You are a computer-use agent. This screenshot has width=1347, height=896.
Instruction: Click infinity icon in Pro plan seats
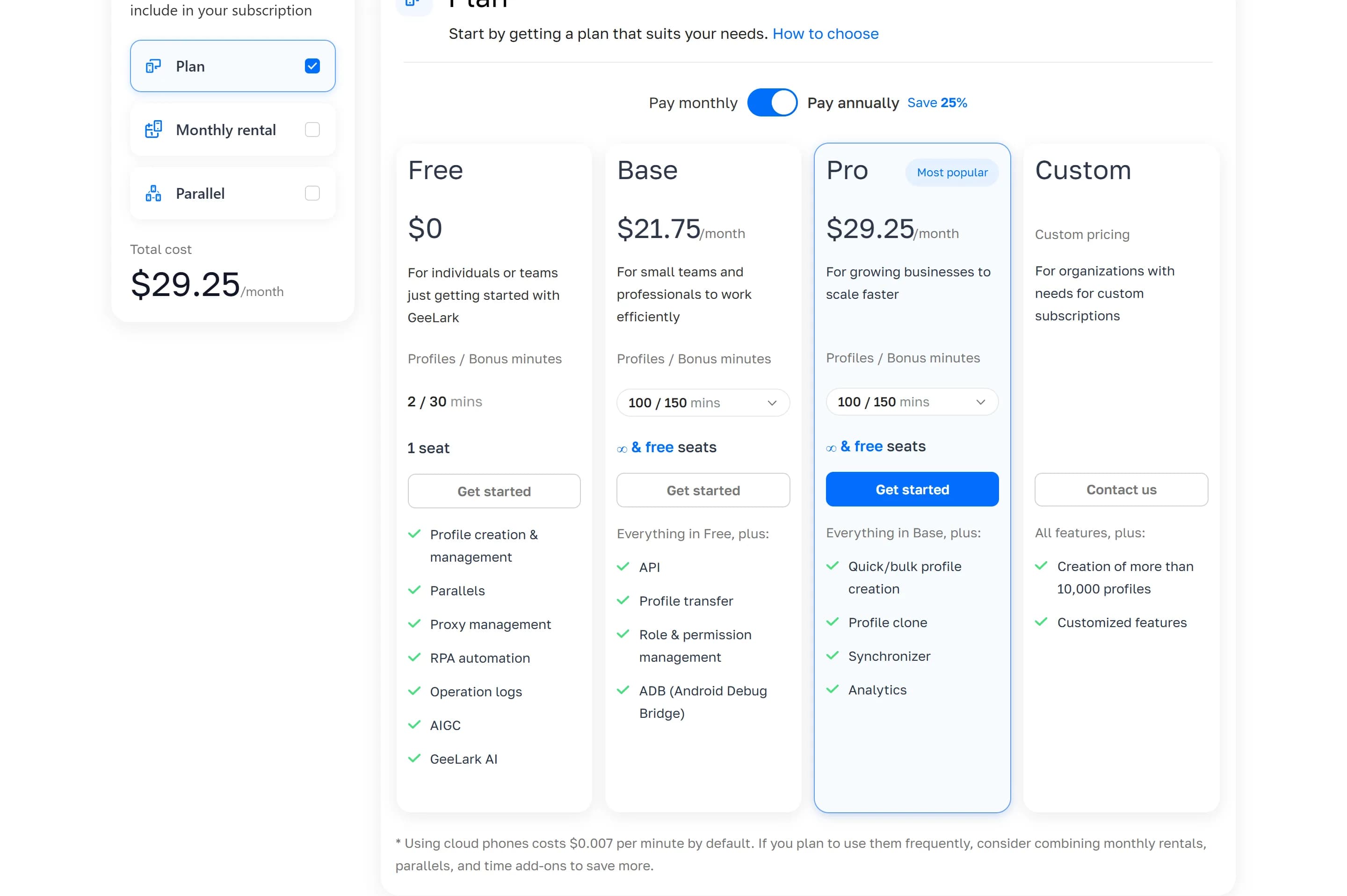[831, 448]
